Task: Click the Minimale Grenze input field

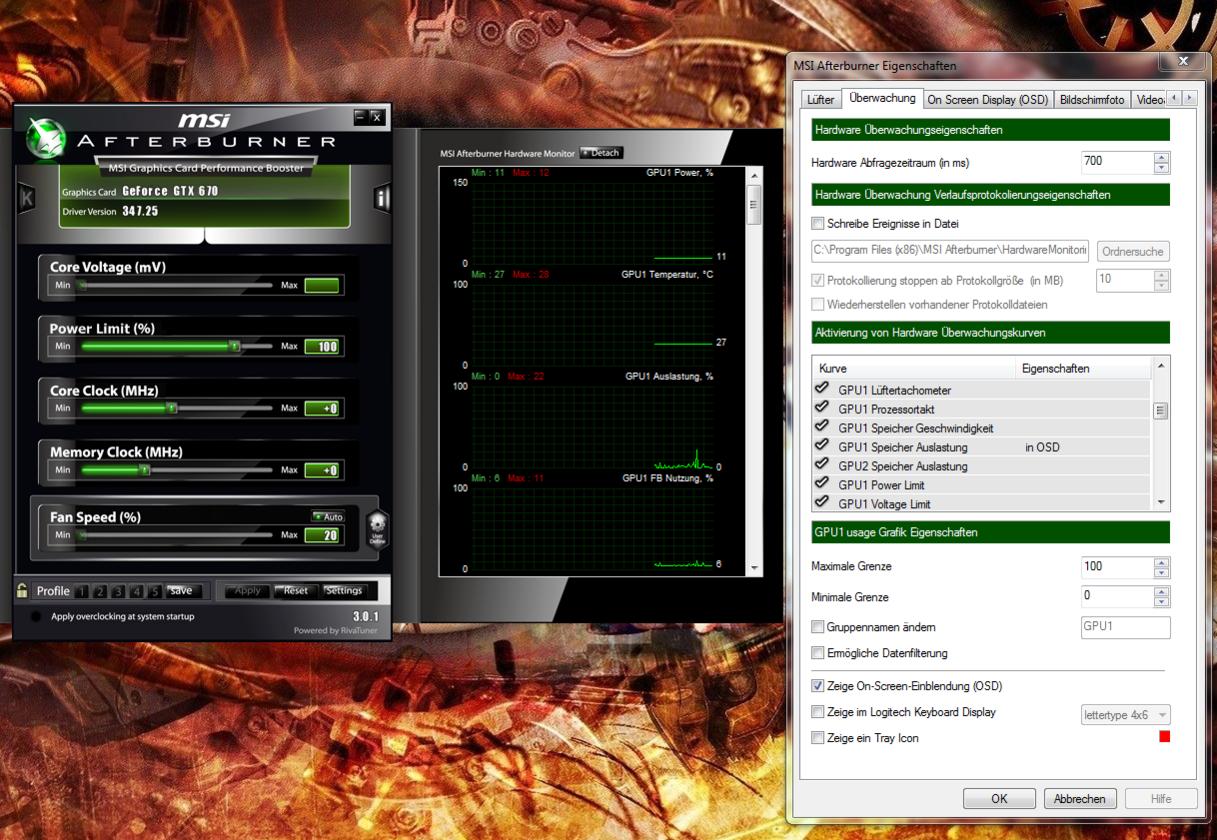Action: click(1117, 596)
